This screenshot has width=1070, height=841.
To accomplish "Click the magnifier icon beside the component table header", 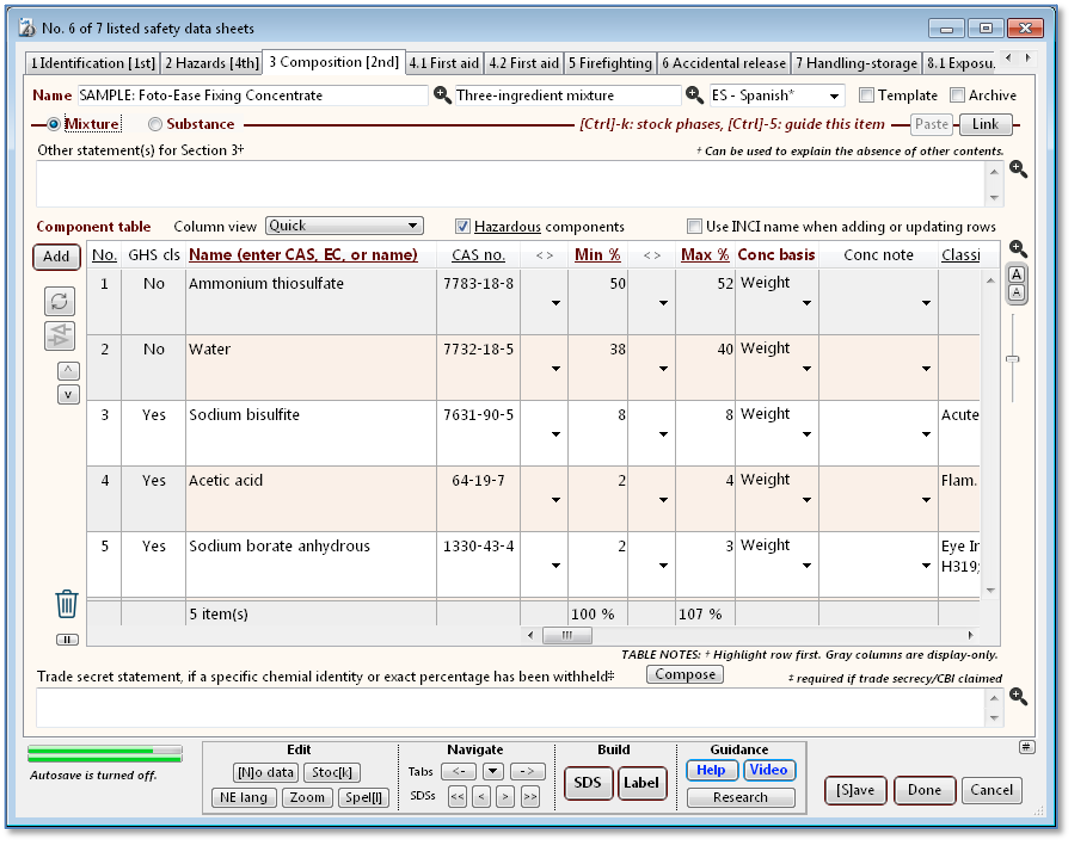I will click(x=1018, y=248).
